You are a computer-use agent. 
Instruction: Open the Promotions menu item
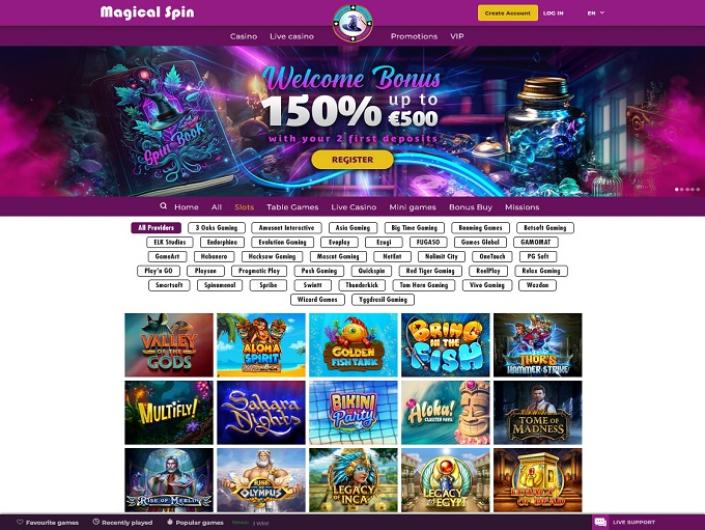(414, 36)
